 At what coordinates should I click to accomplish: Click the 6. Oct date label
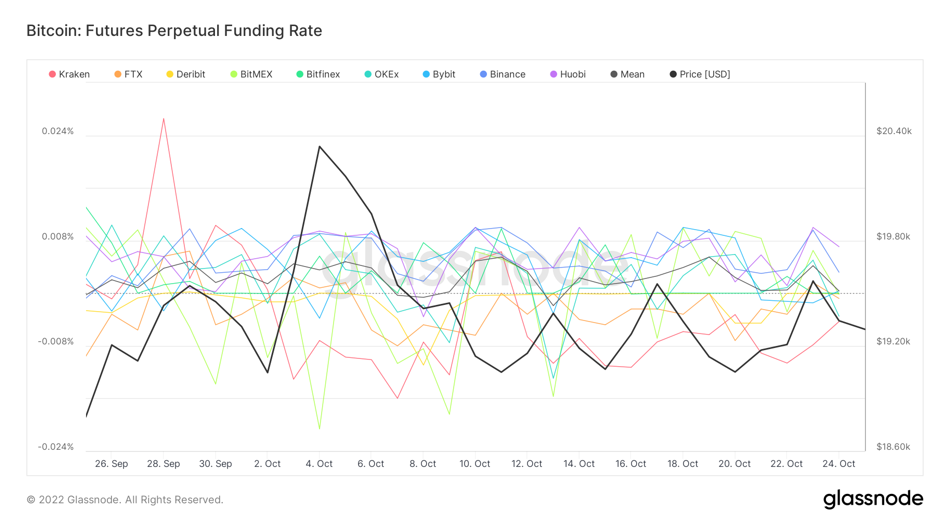point(371,464)
